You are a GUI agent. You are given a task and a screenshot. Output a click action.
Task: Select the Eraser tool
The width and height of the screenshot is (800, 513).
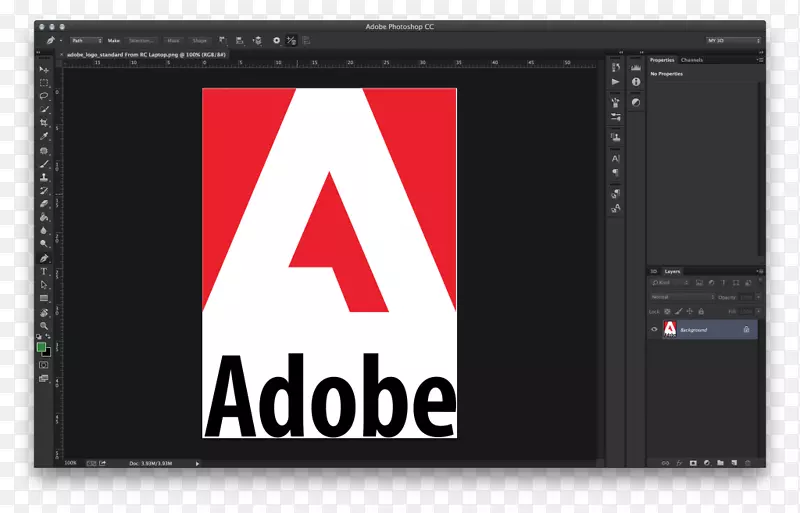[44, 204]
